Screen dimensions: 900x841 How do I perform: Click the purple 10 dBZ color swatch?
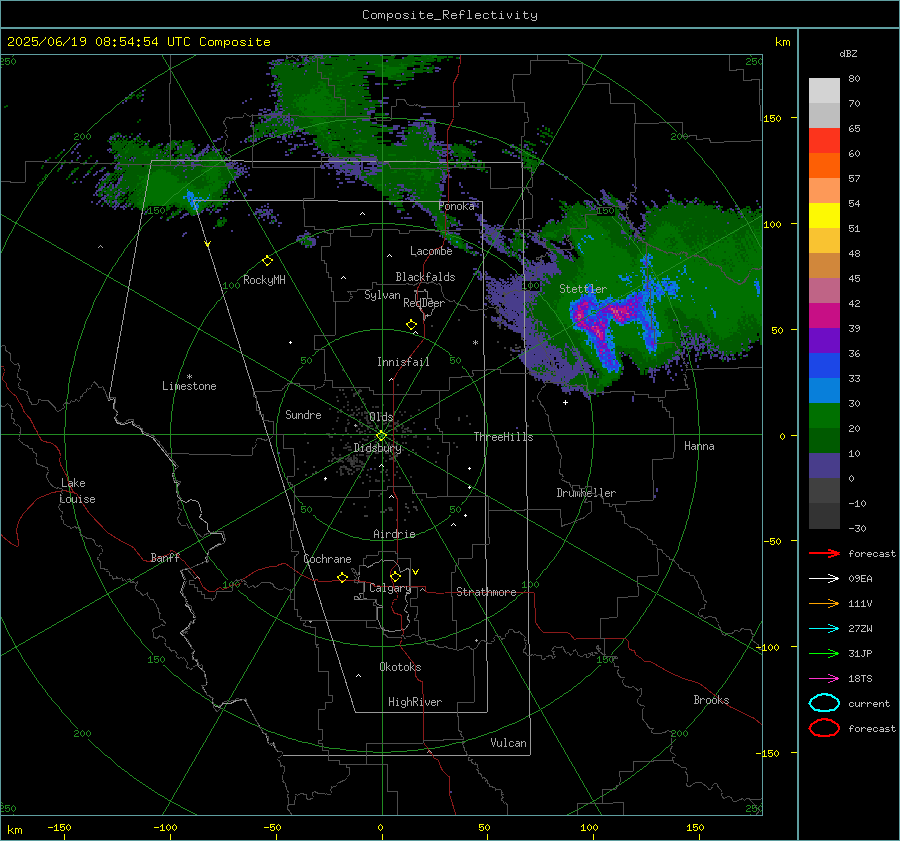pyautogui.click(x=824, y=465)
